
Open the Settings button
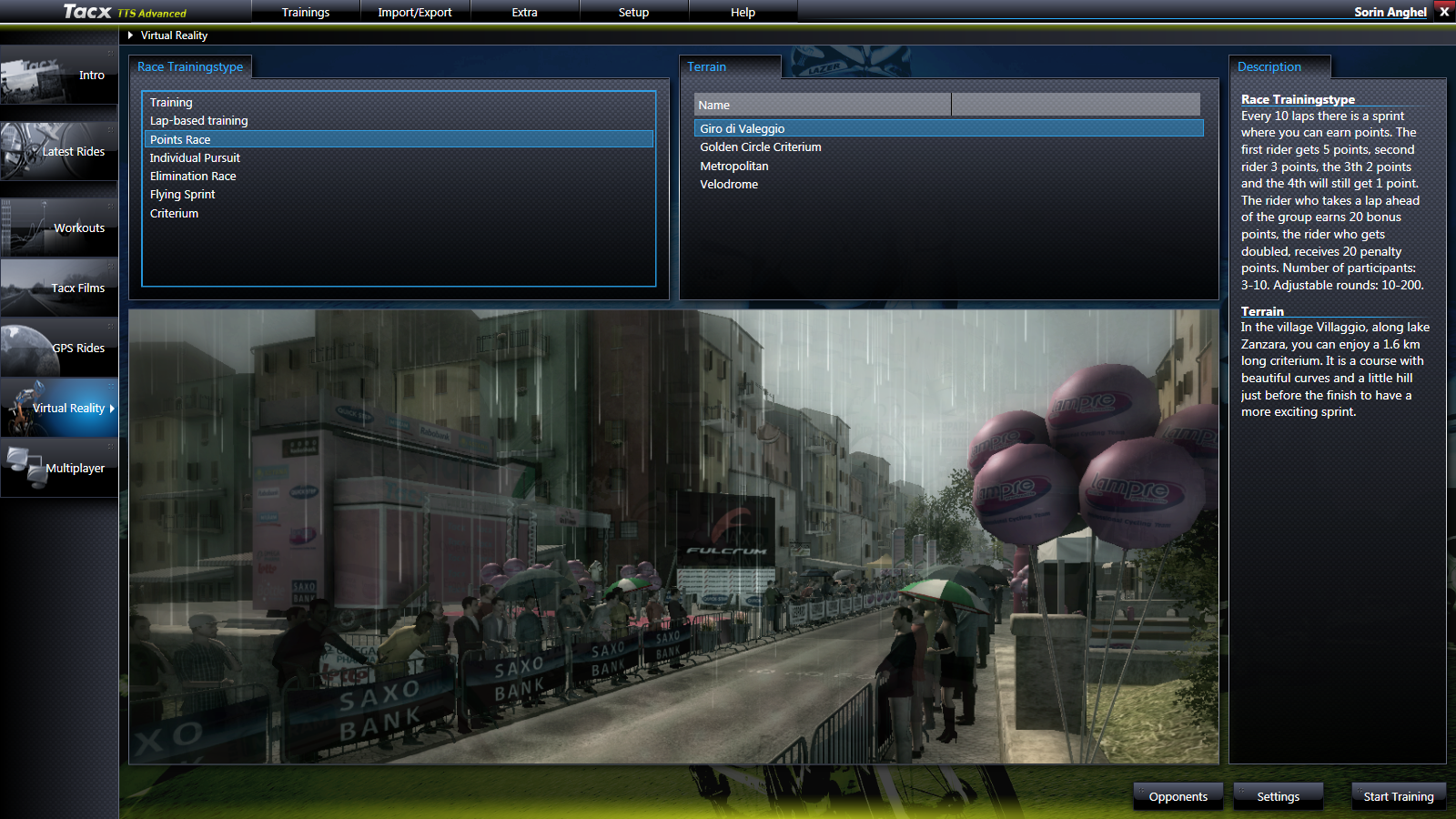(1279, 796)
